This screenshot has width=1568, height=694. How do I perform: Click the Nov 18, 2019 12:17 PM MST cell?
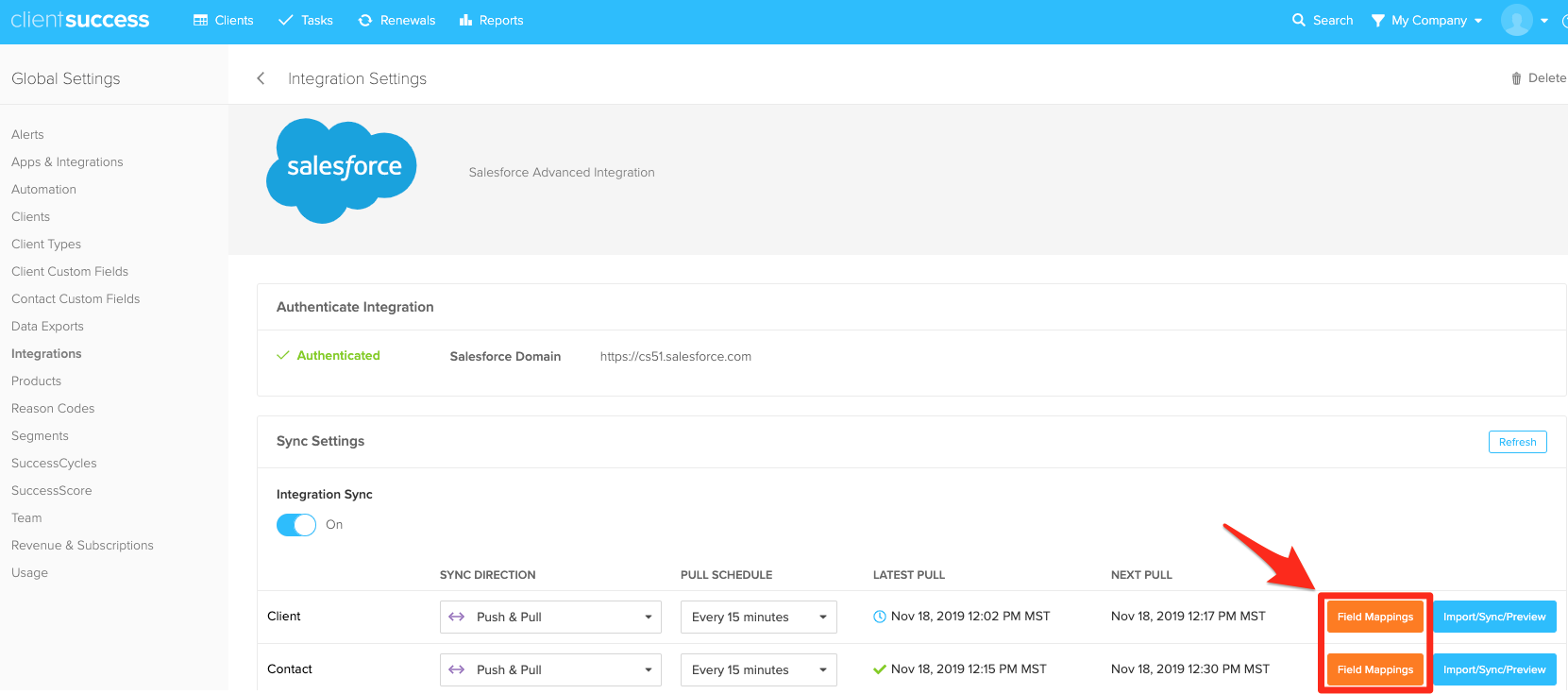[x=1189, y=617]
